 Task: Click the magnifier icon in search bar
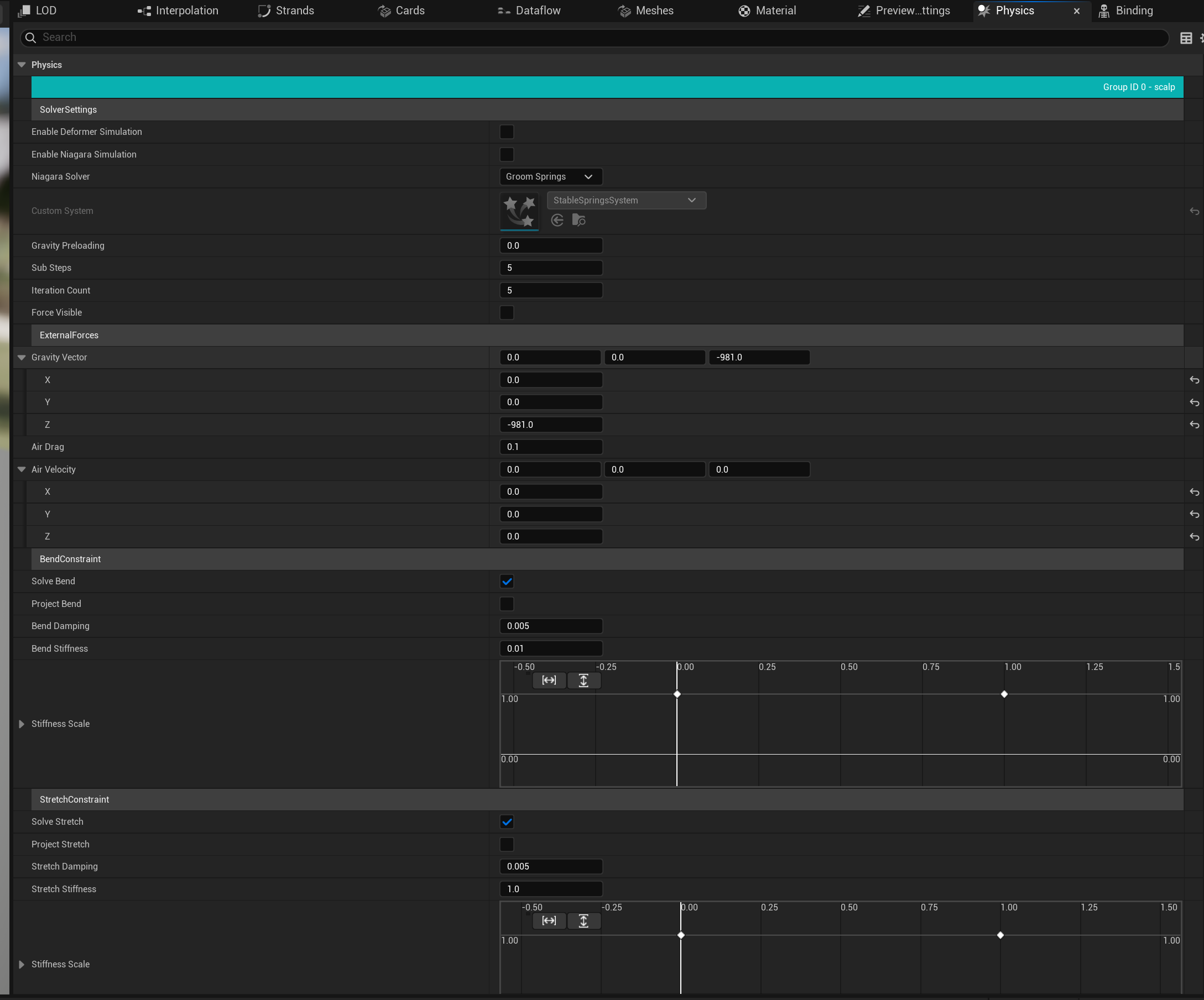click(31, 37)
